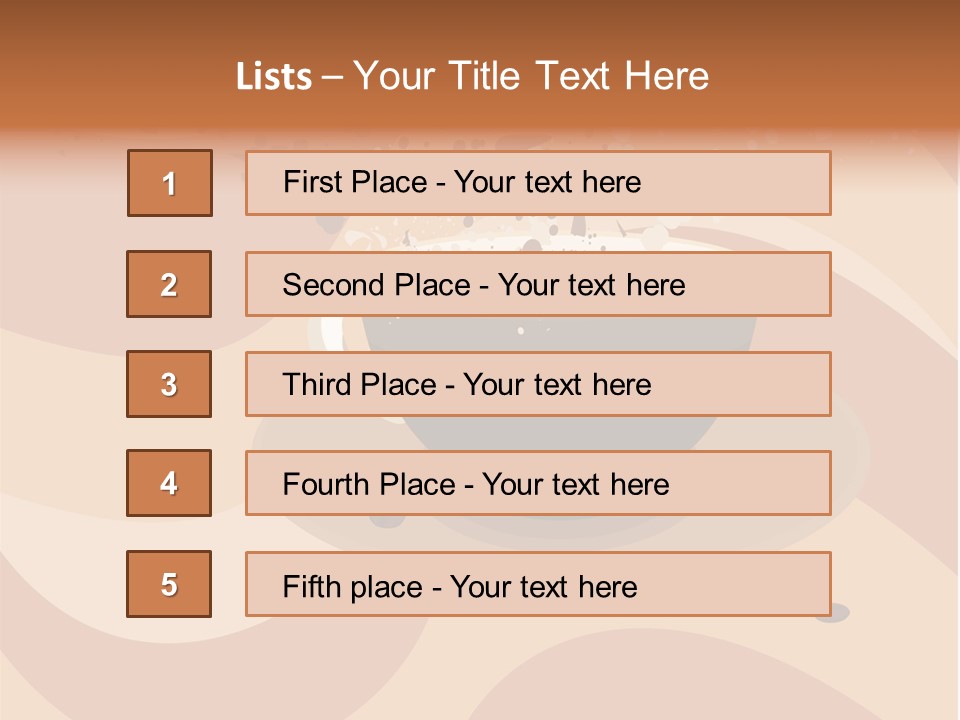
Task: Click the Second Place text box
Action: point(538,284)
